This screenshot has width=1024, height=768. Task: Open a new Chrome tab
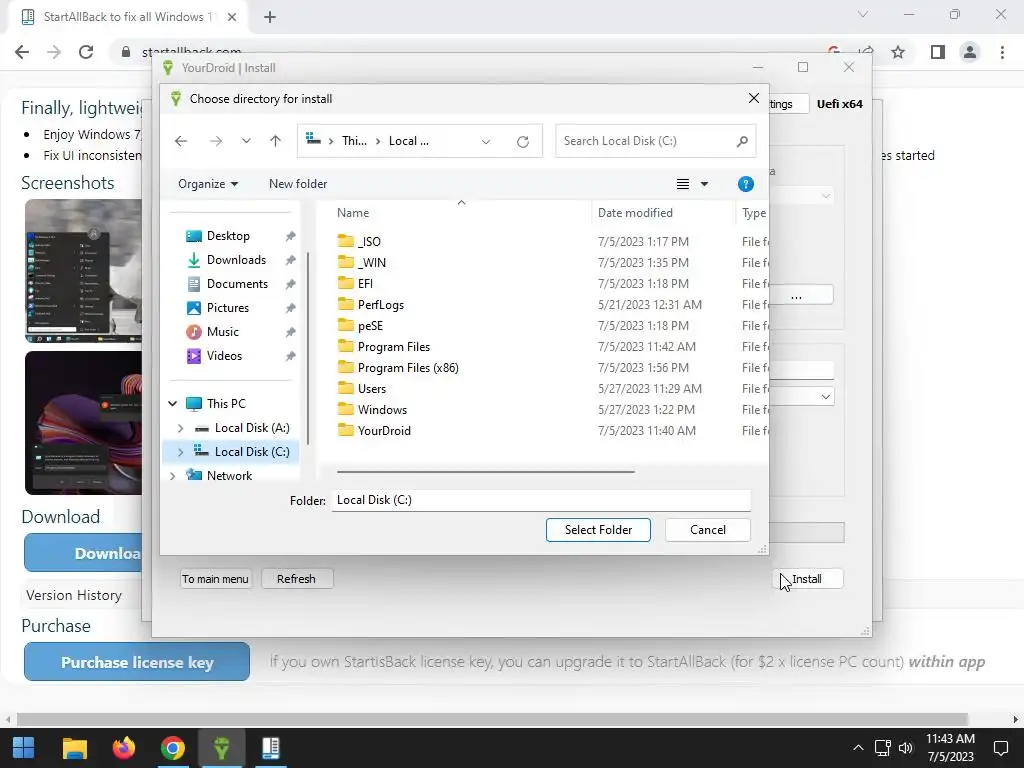(x=270, y=17)
